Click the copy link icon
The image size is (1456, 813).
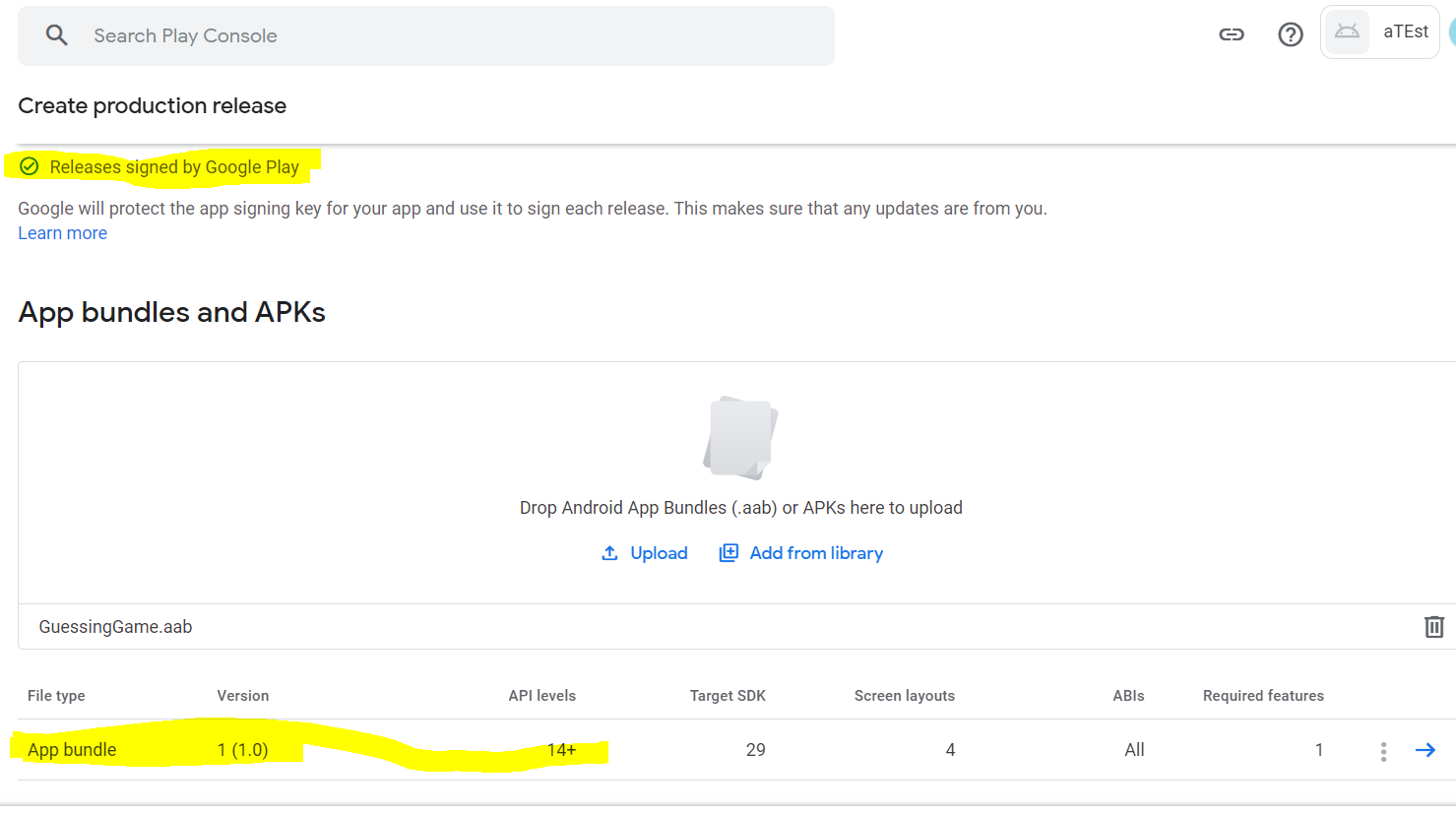coord(1232,34)
